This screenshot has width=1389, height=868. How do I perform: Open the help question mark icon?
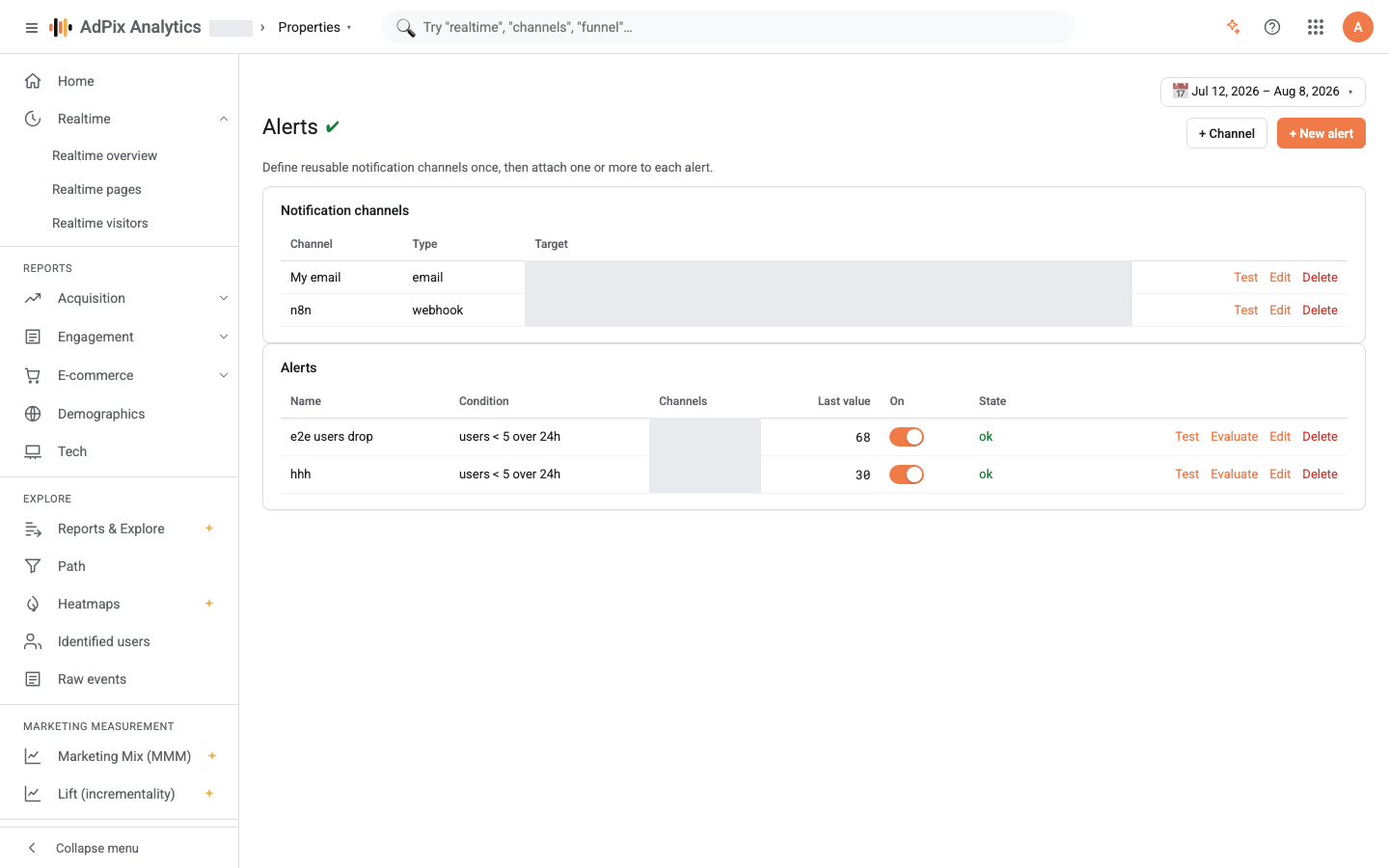click(x=1272, y=27)
